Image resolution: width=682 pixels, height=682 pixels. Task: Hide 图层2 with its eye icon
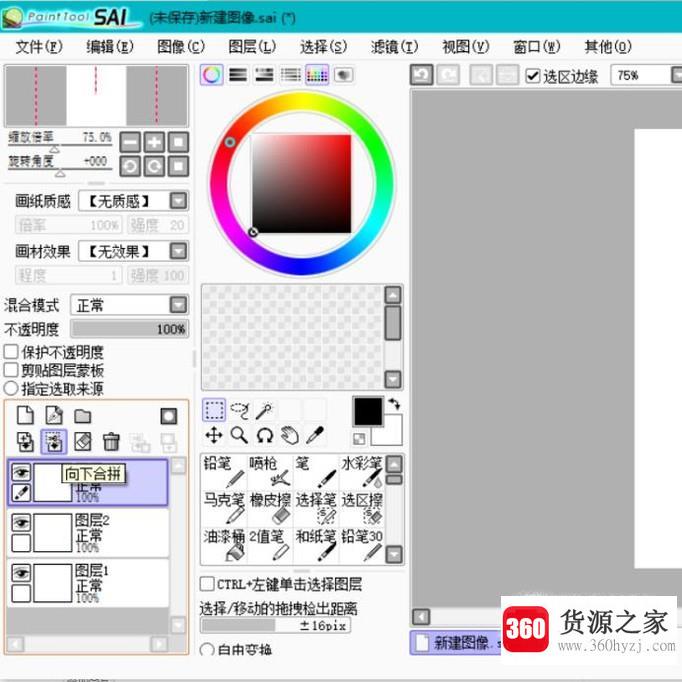click(21, 522)
